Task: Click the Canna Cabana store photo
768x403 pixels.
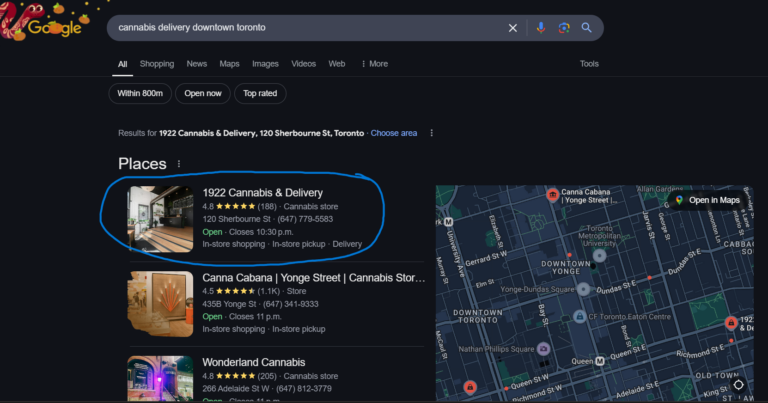Action: pos(160,304)
